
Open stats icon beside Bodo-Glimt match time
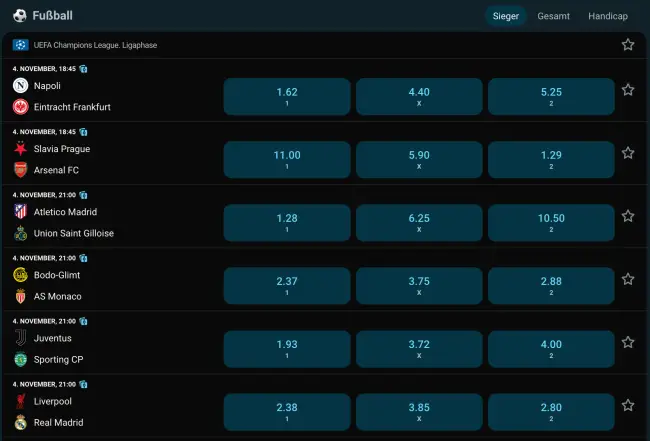(x=83, y=258)
